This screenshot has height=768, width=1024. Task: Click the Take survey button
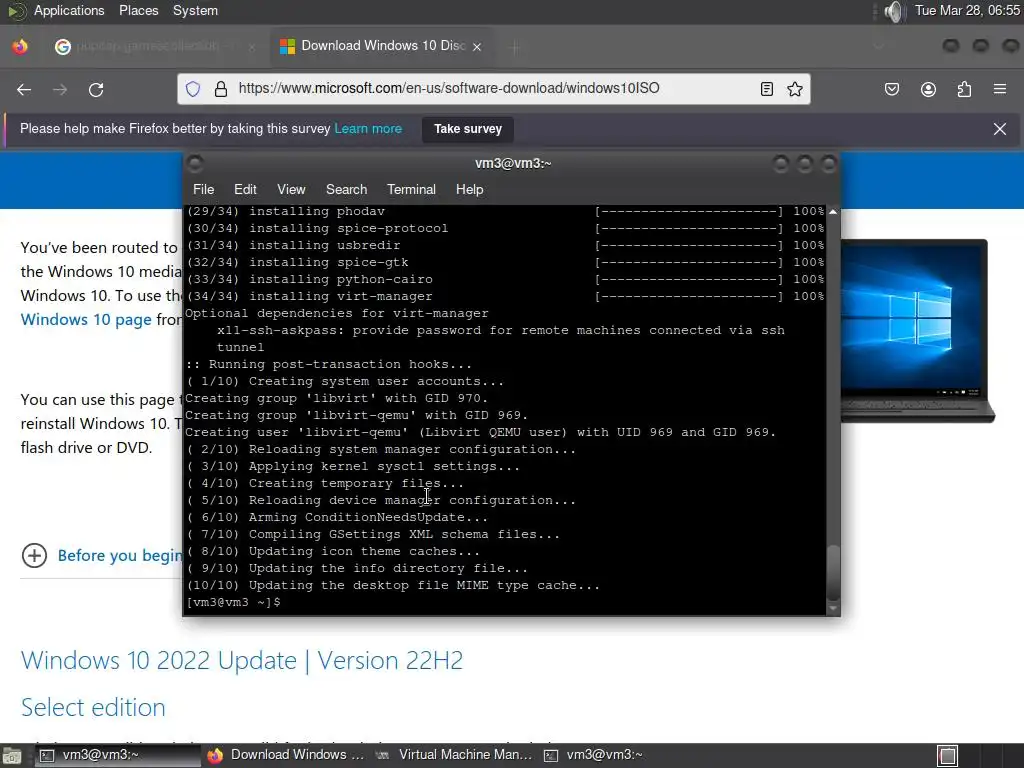pyautogui.click(x=468, y=129)
